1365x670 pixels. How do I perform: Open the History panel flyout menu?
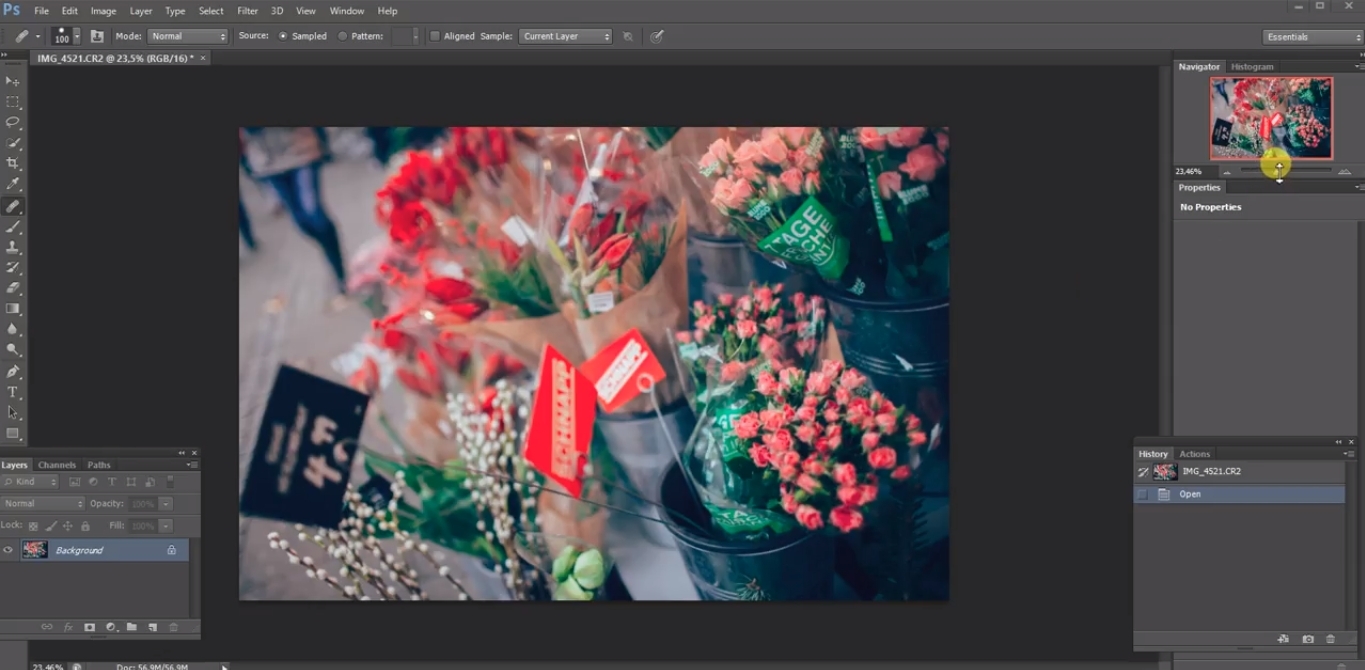point(1349,454)
